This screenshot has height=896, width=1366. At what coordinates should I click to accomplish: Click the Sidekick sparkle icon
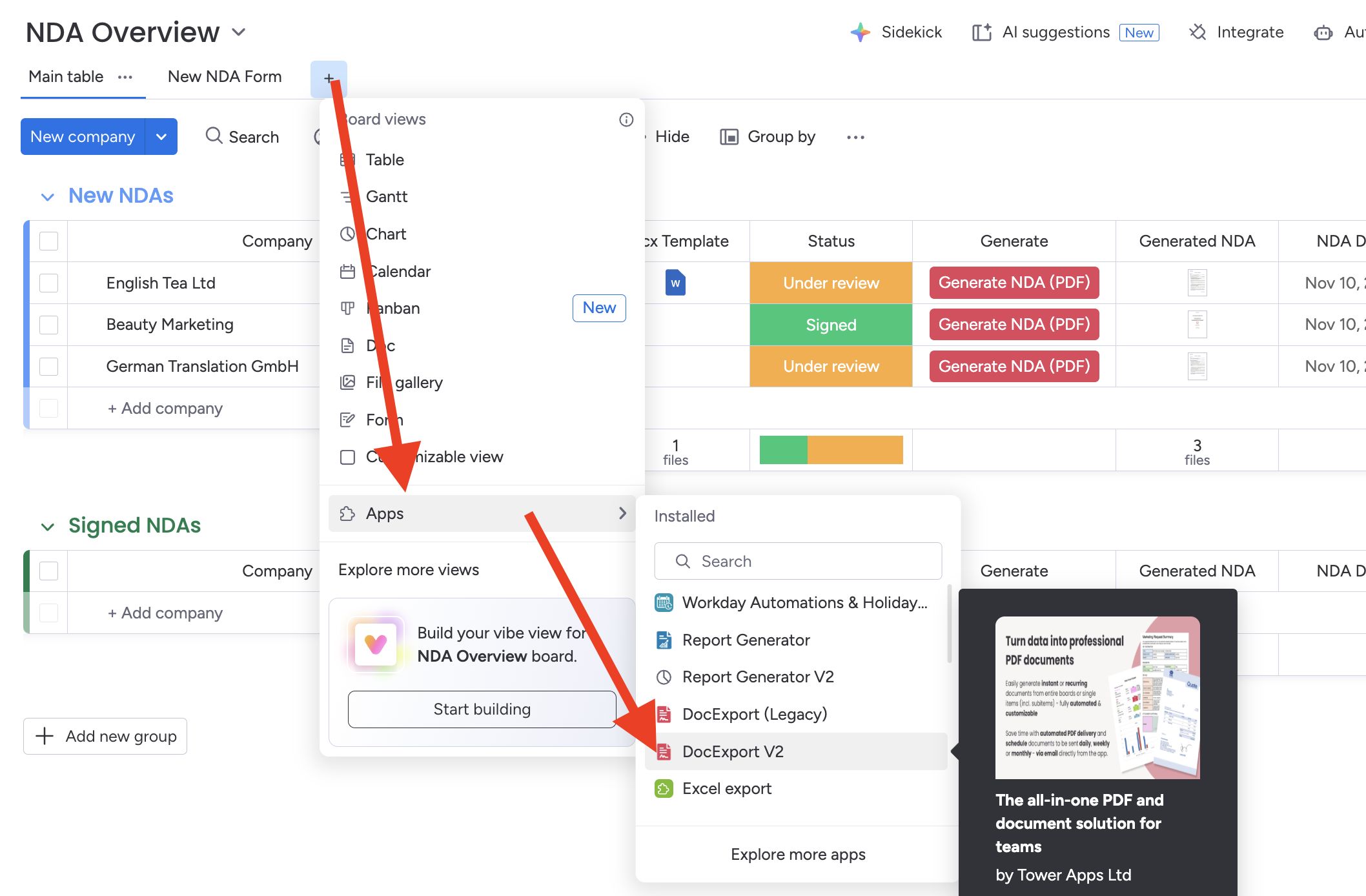pos(860,32)
